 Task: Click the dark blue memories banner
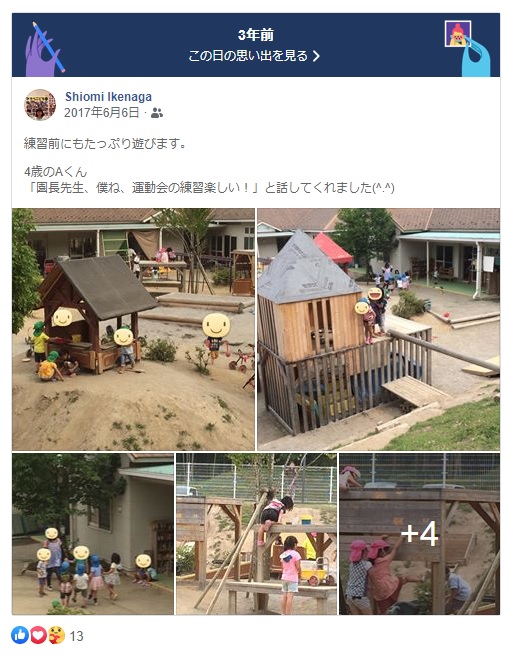coord(256,45)
